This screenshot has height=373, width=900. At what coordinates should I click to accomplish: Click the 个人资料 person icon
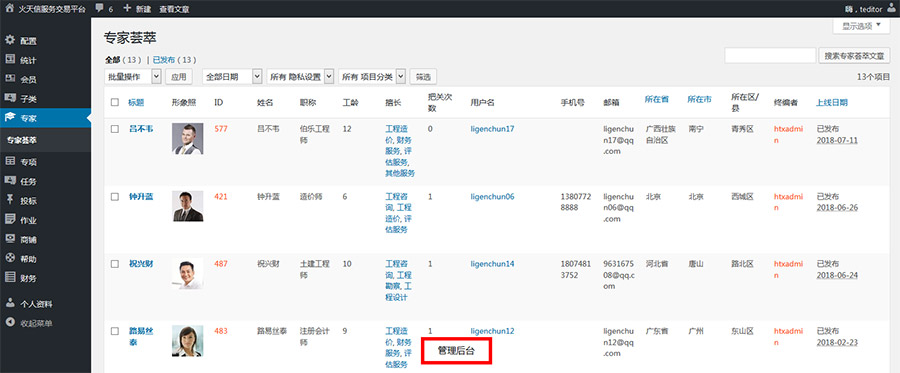point(10,304)
